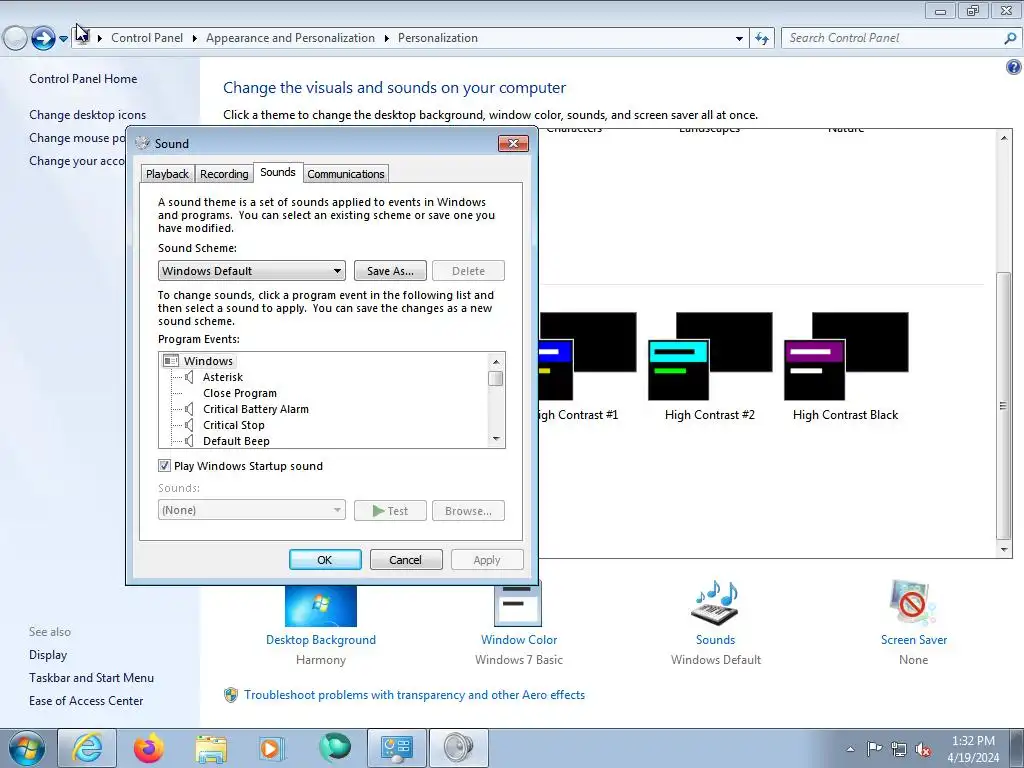This screenshot has width=1024, height=768.
Task: Click the Windows category icon in Program Events
Action: click(171, 360)
